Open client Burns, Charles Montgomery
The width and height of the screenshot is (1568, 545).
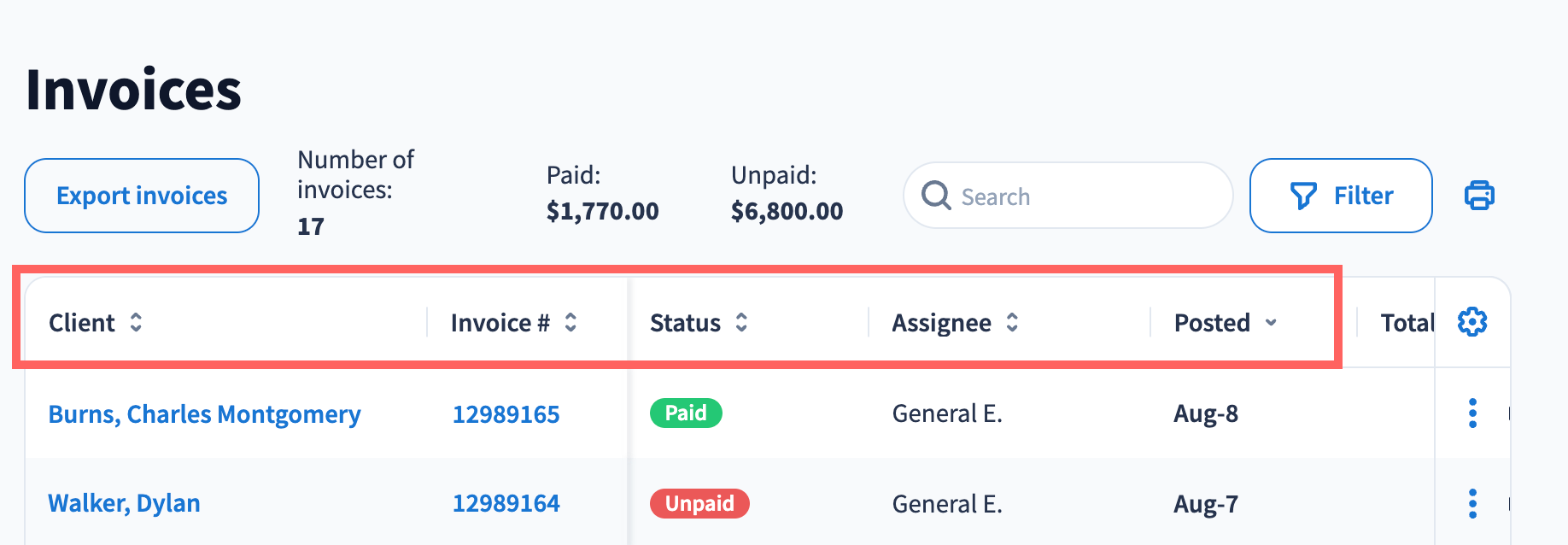pyautogui.click(x=205, y=414)
